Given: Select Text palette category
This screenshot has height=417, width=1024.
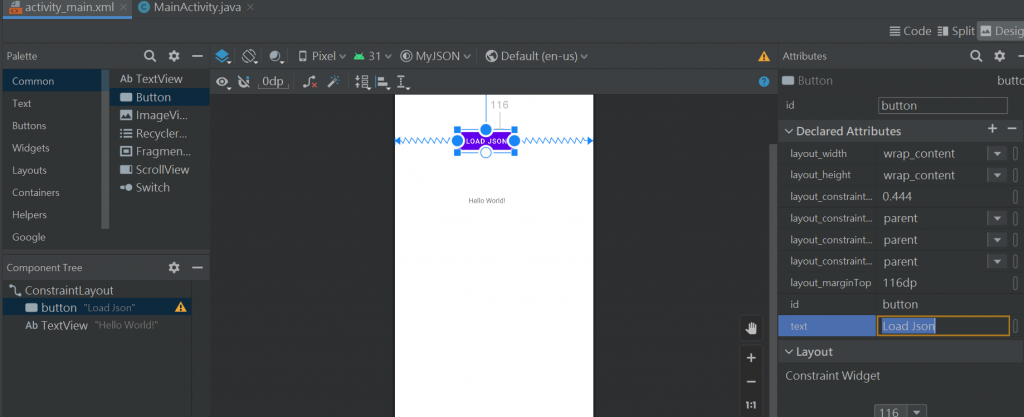Looking at the screenshot, I should pyautogui.click(x=52, y=103).
